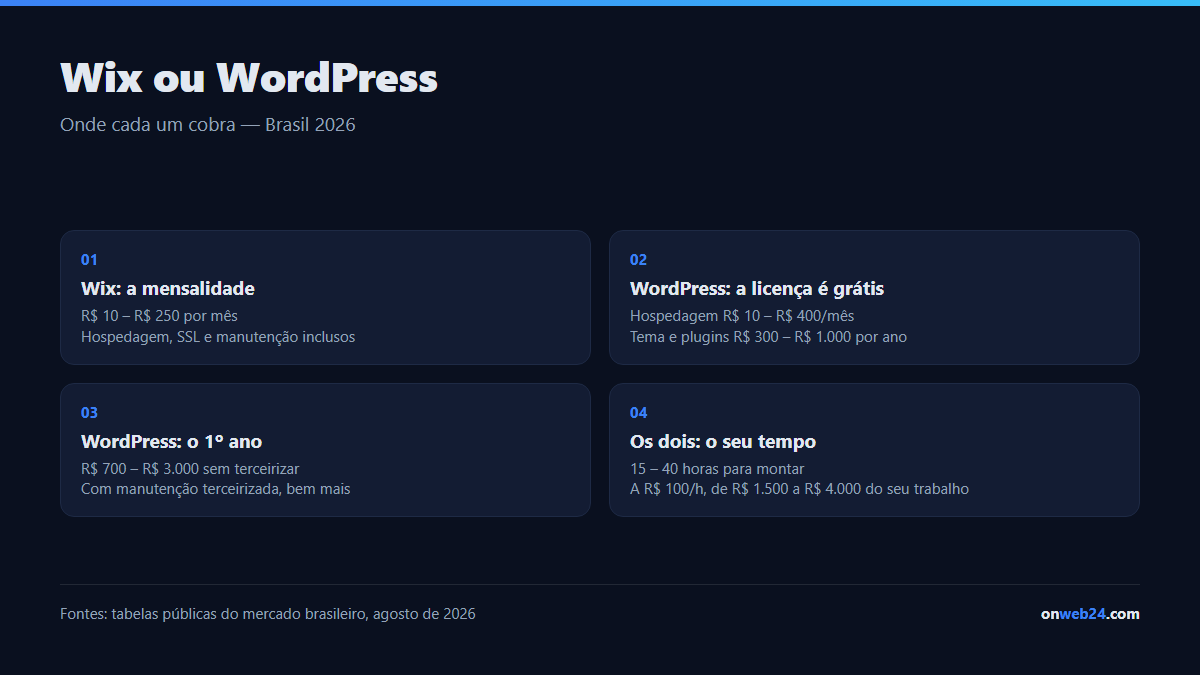Viewport: 1200px width, 675px height.
Task: Click '15 – 40 horas para montar'
Action: [x=717, y=469]
